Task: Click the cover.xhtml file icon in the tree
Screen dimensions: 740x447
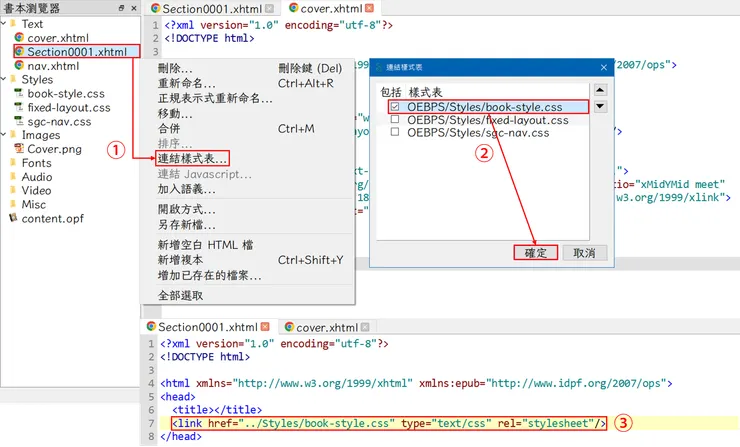Action: click(x=19, y=37)
